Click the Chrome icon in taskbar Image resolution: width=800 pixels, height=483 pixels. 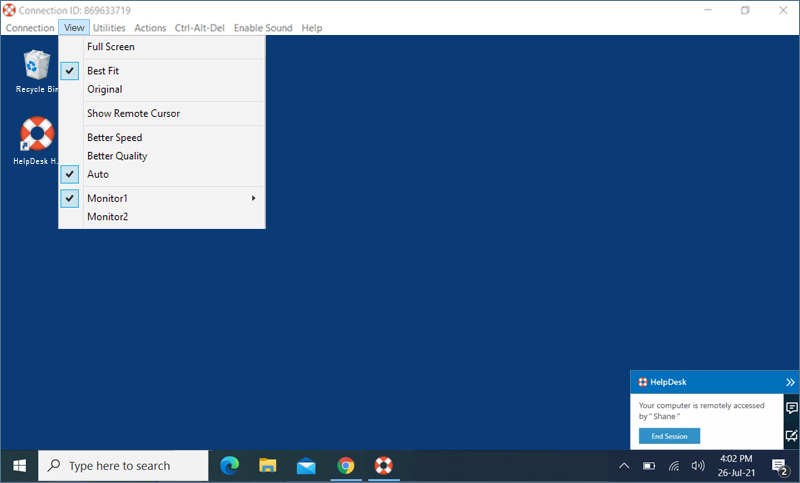pos(345,465)
